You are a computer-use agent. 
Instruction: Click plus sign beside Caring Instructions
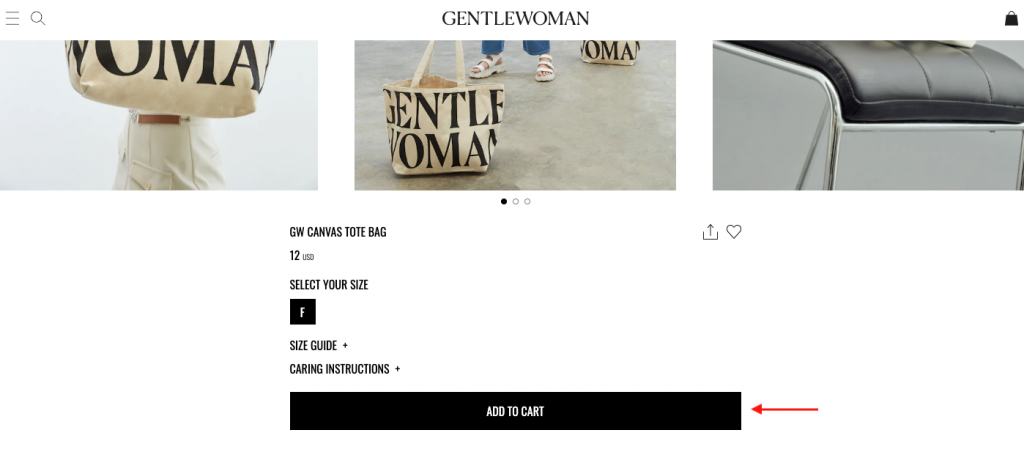[397, 369]
